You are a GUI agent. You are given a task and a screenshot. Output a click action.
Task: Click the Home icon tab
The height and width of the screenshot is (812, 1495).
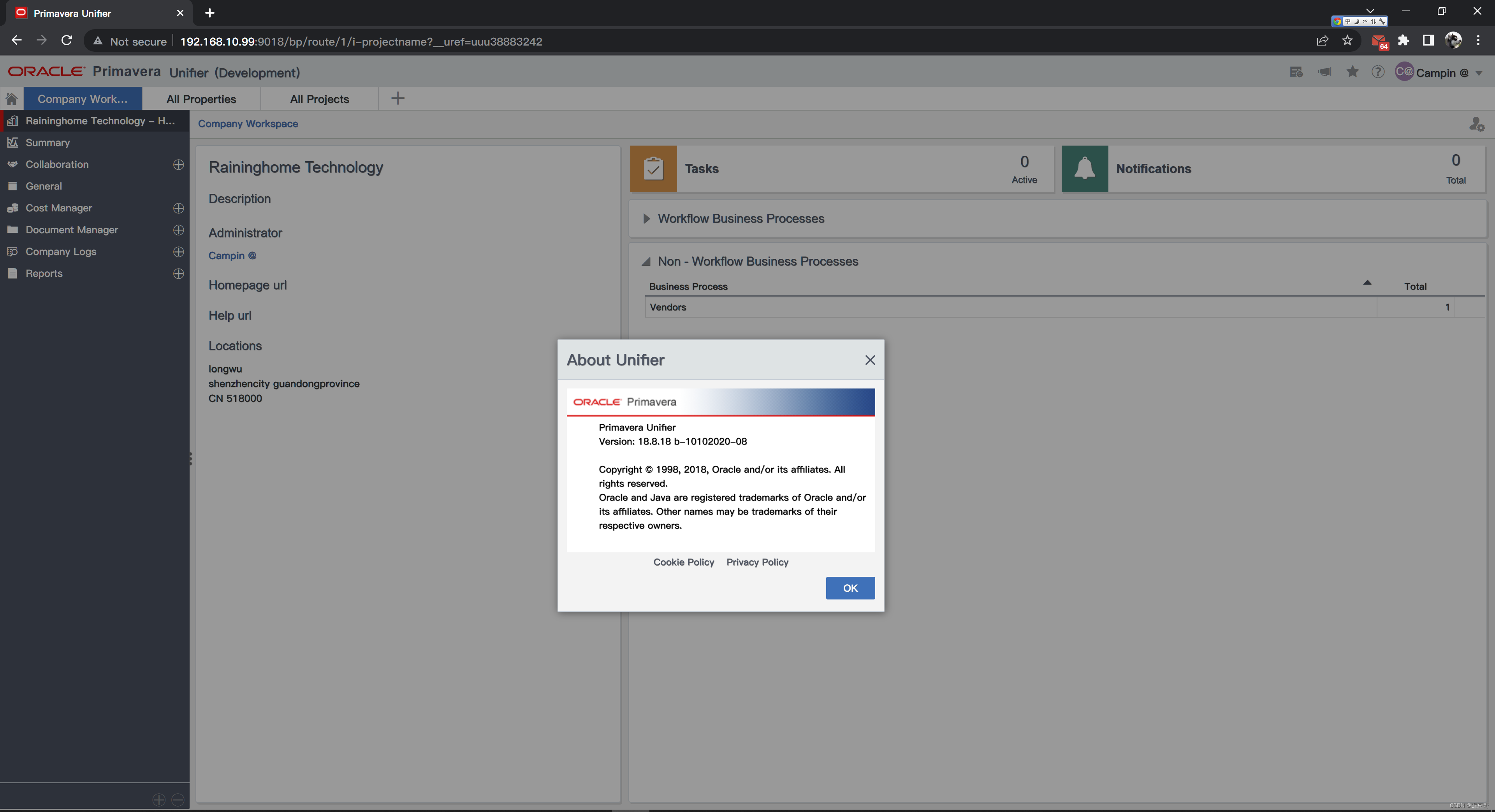[12, 98]
